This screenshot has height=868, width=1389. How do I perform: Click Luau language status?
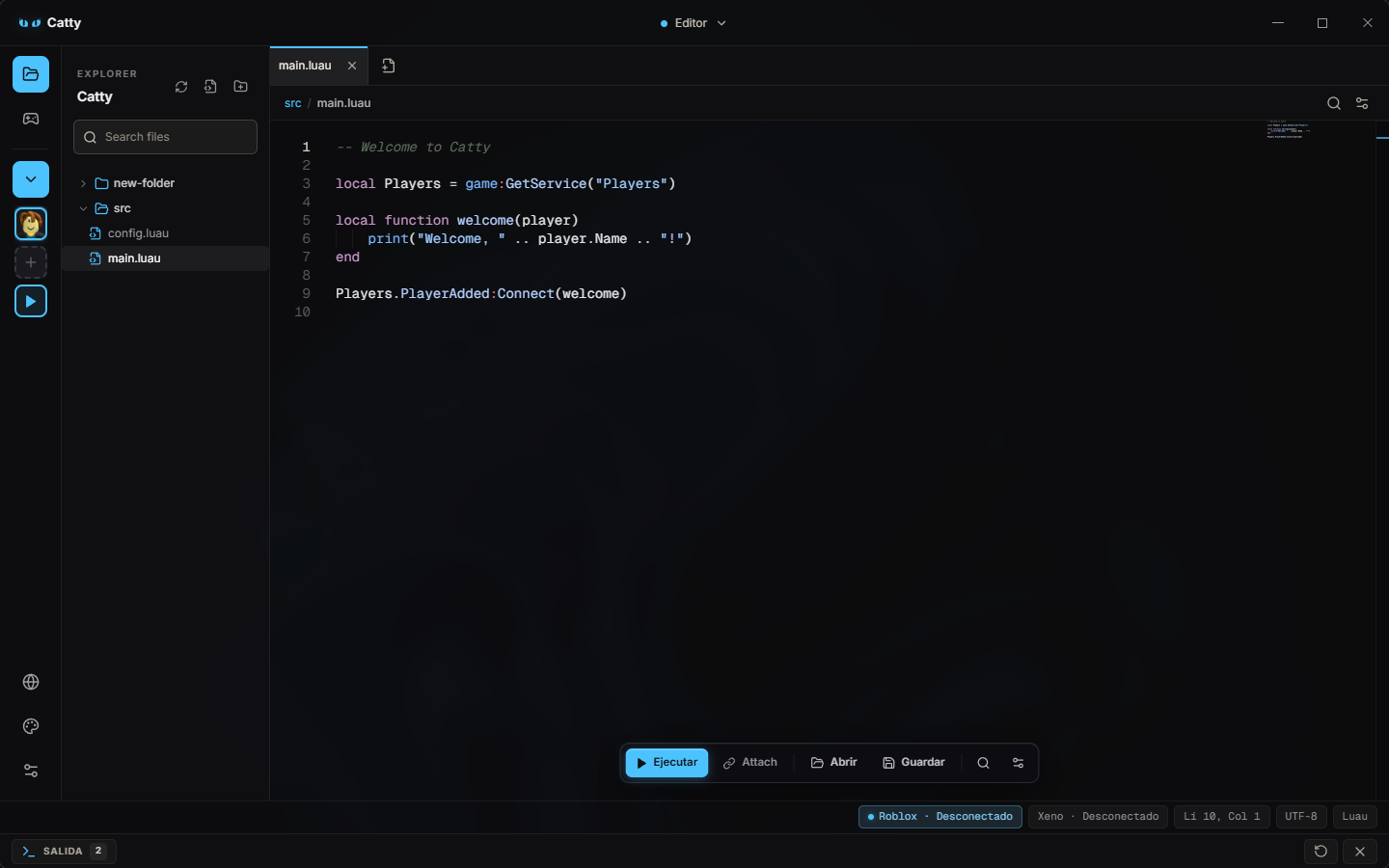pos(1355,817)
